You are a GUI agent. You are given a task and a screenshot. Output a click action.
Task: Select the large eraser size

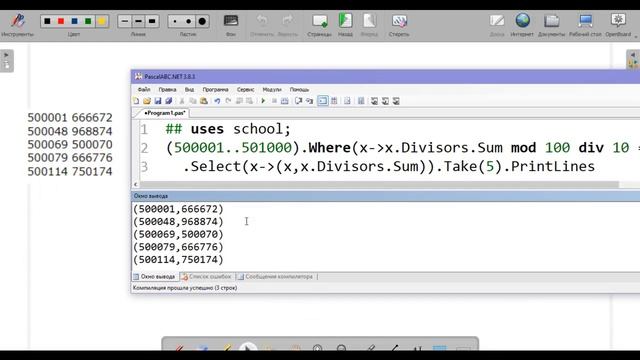pos(202,21)
